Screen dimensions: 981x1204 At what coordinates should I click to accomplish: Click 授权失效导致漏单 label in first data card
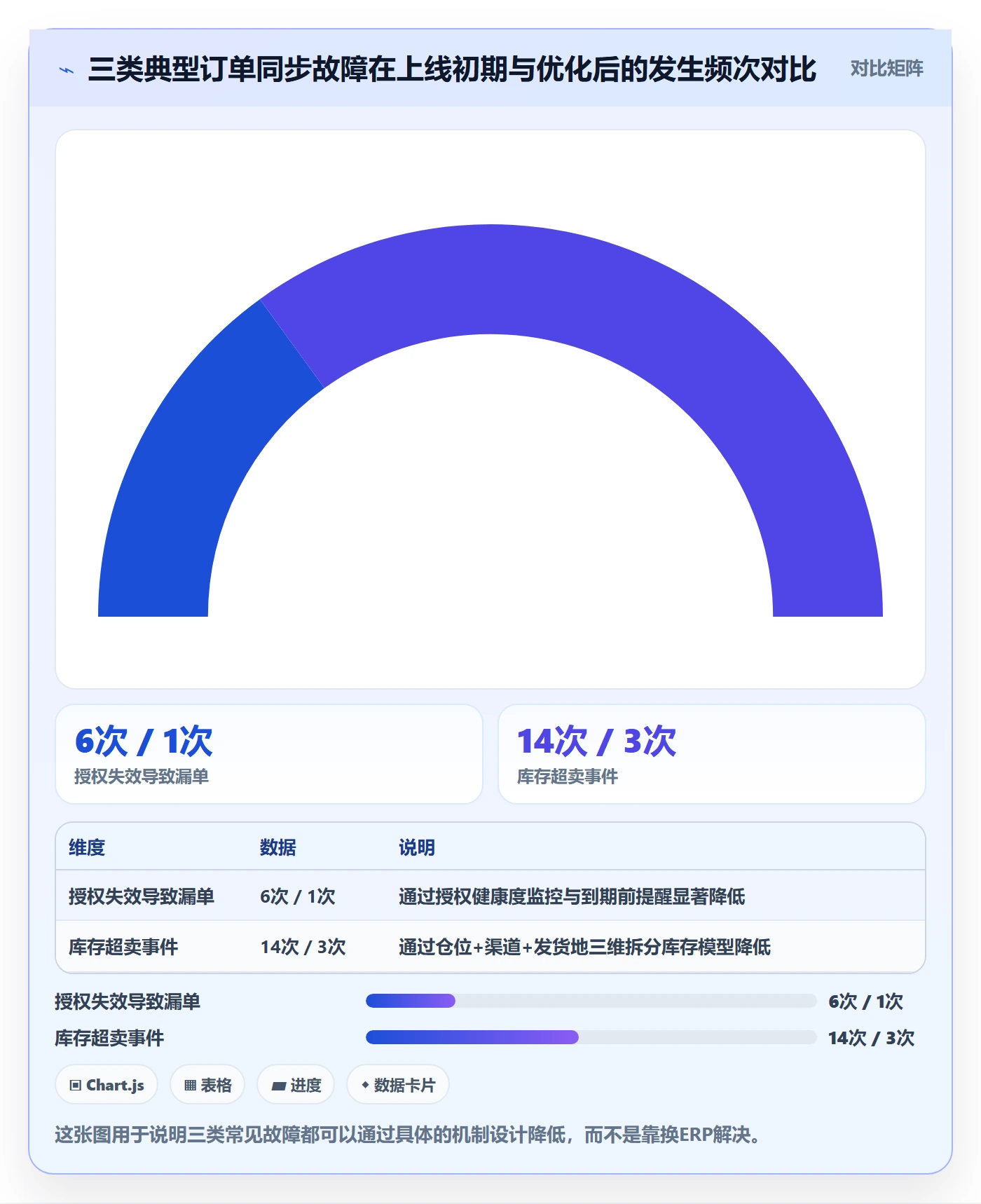(142, 777)
